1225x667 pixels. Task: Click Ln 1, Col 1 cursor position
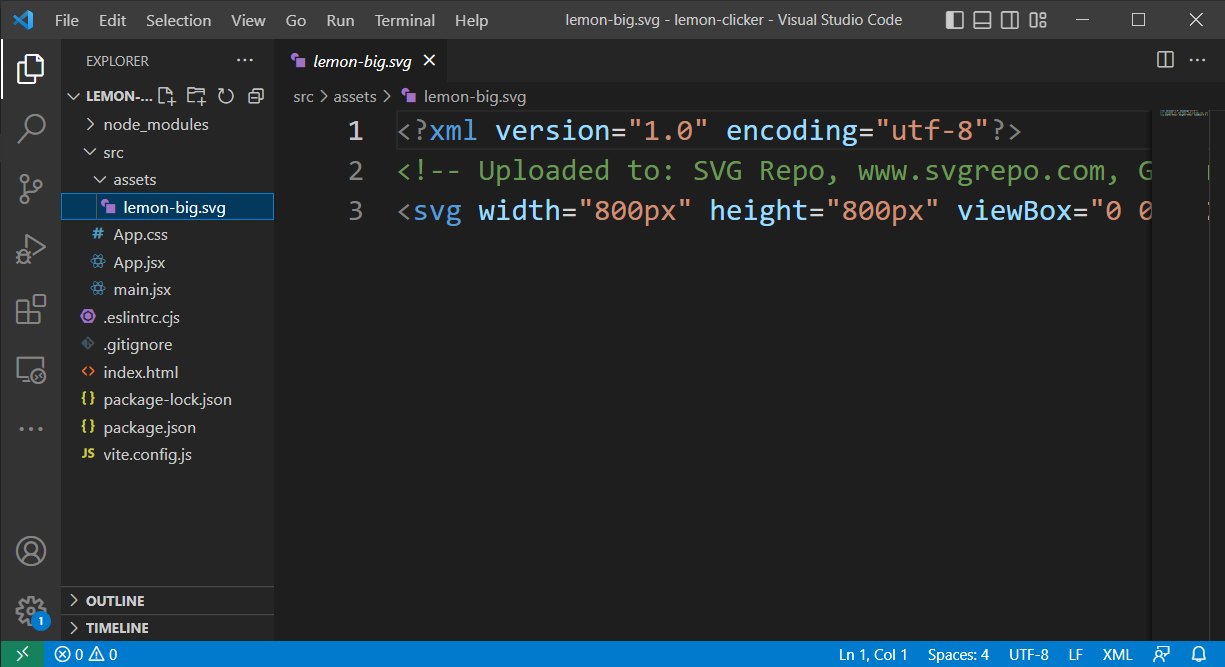click(873, 655)
